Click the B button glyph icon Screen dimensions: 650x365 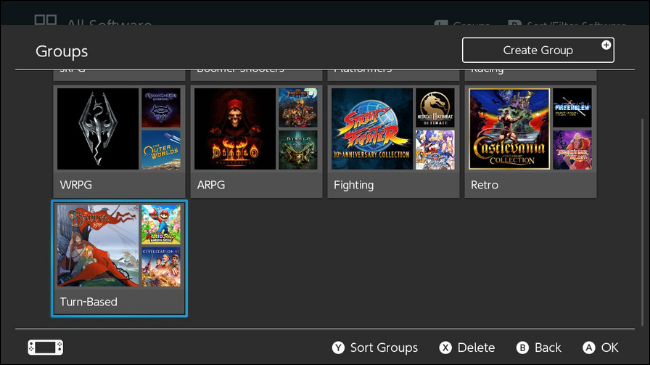coord(523,348)
